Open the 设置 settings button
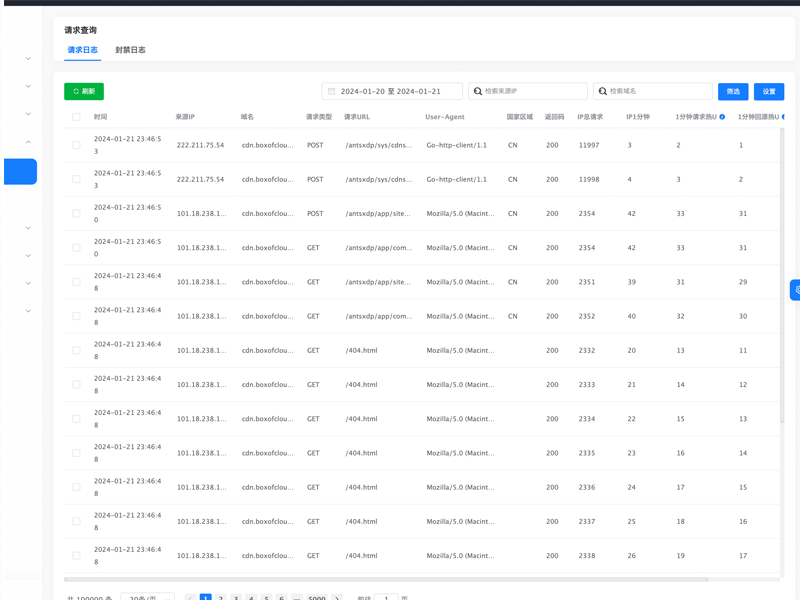 [769, 91]
